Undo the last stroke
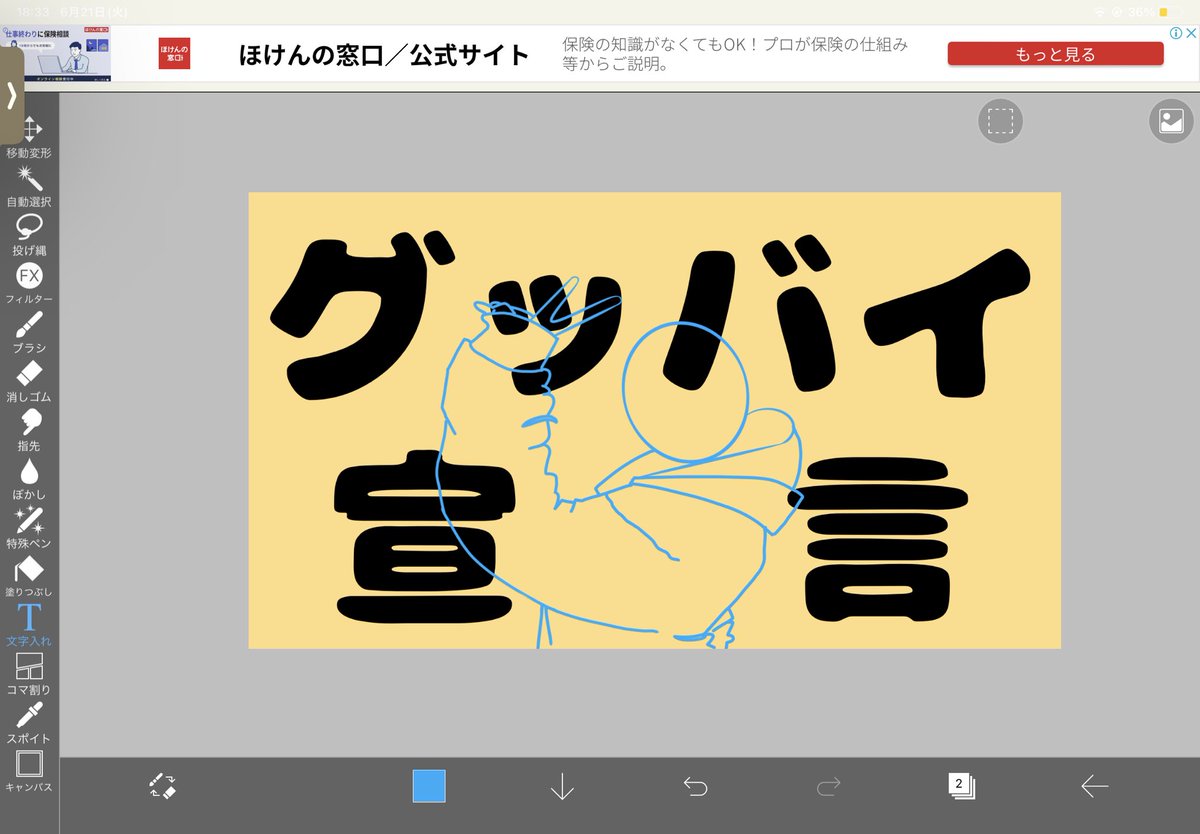The image size is (1200, 834). (x=695, y=787)
